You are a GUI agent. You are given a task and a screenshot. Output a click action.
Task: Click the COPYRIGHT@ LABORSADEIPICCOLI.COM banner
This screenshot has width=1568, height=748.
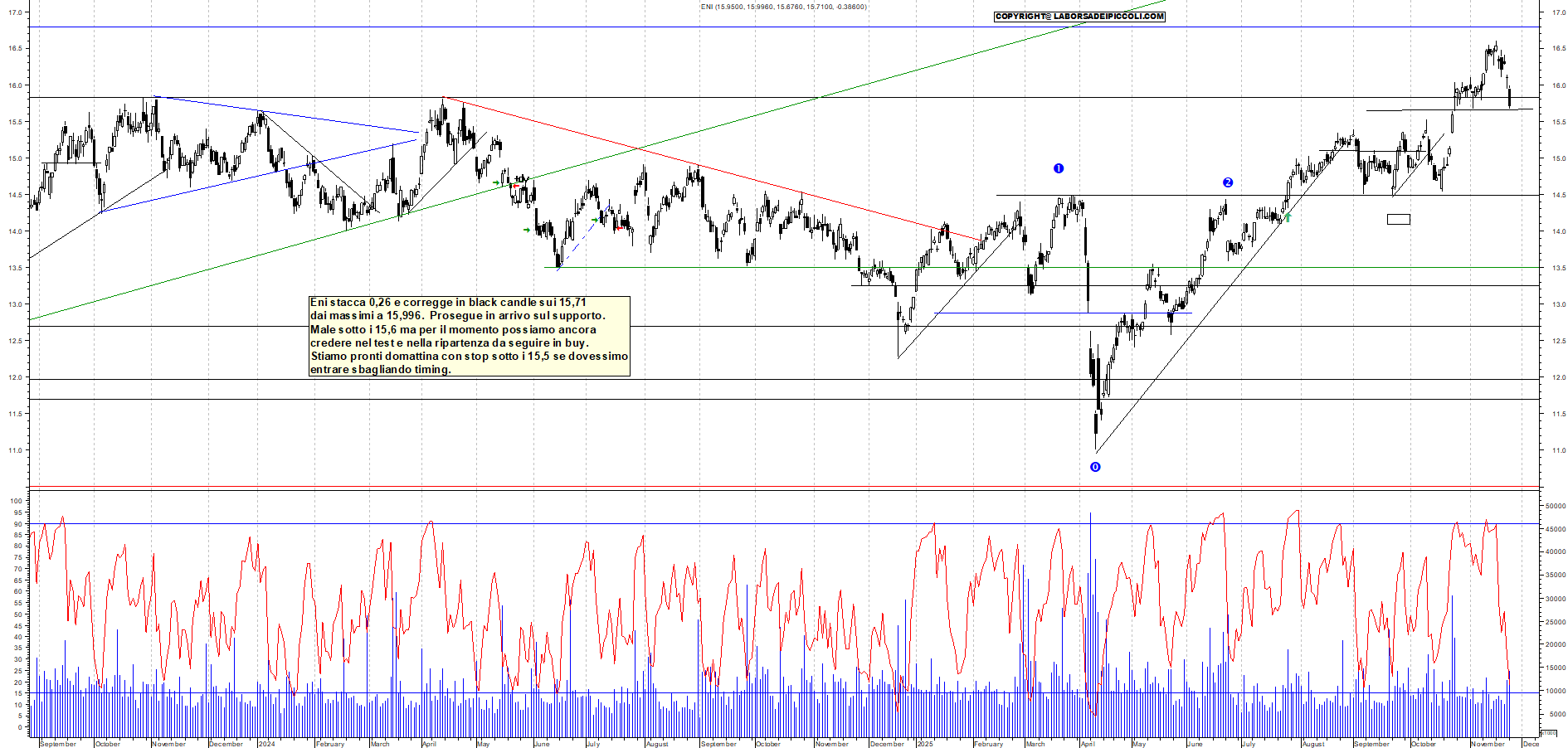tap(1079, 16)
